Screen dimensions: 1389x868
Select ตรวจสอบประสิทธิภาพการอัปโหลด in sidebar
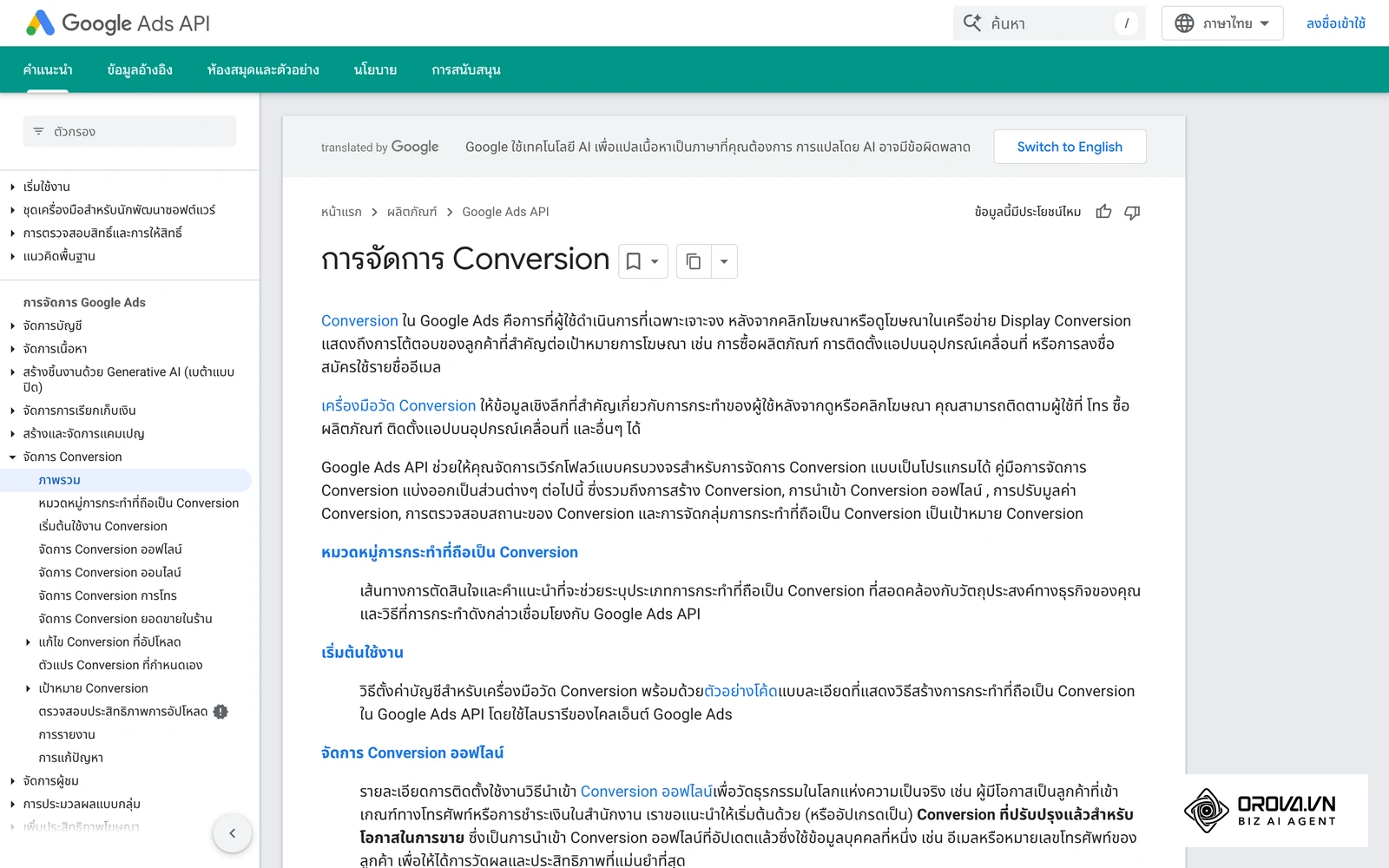(x=123, y=712)
